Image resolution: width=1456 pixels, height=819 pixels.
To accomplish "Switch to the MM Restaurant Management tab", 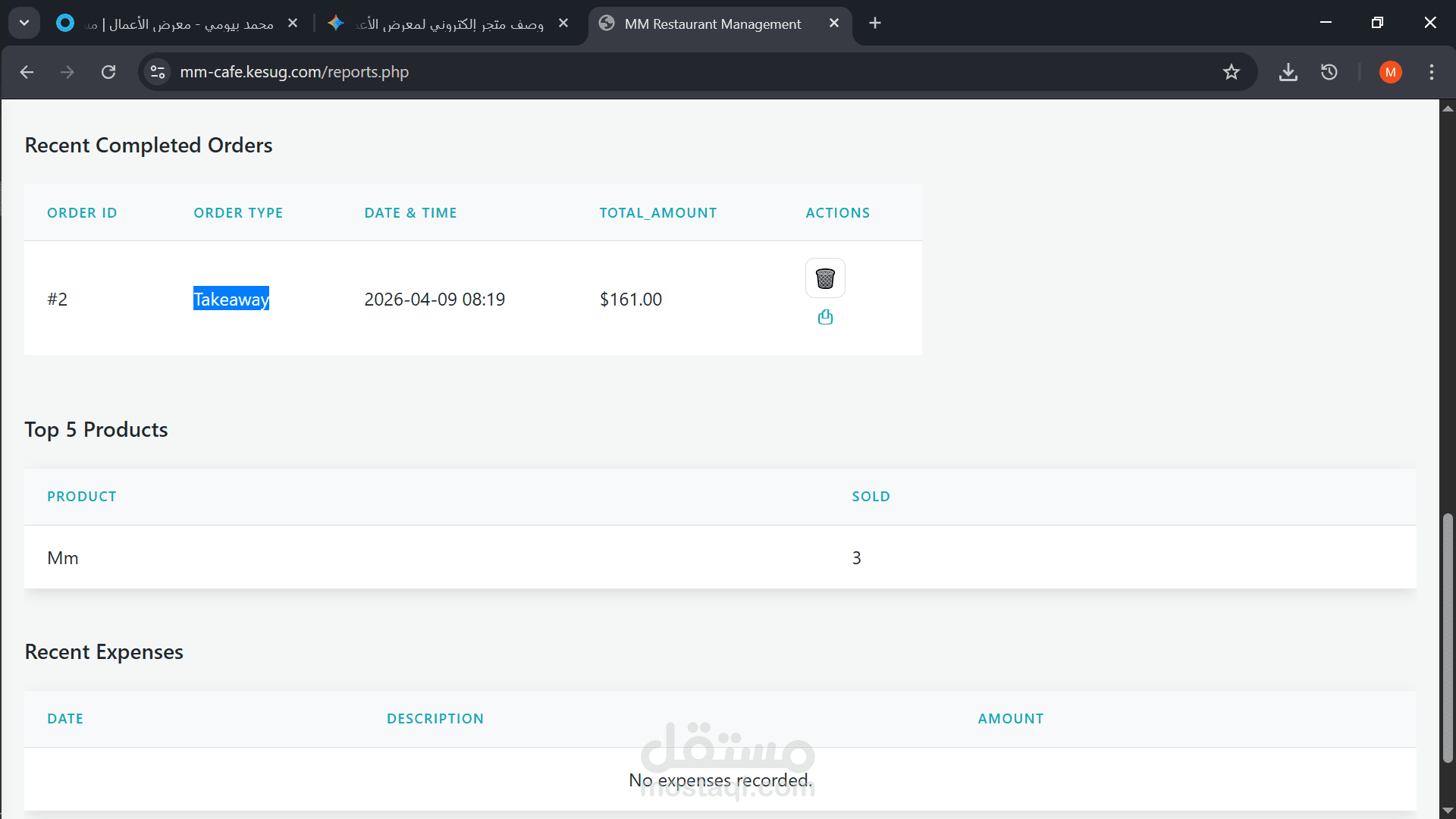I will (x=711, y=24).
